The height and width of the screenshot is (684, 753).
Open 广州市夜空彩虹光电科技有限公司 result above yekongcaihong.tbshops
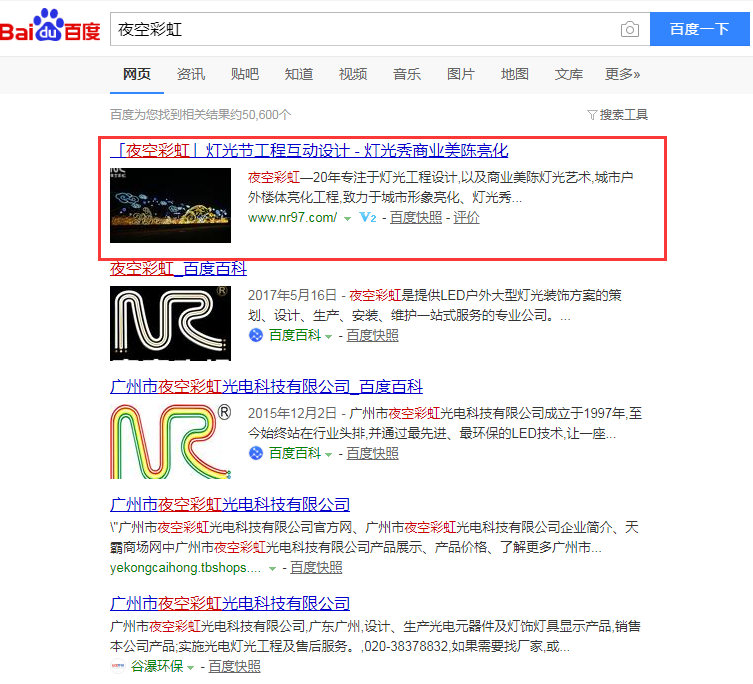230,504
